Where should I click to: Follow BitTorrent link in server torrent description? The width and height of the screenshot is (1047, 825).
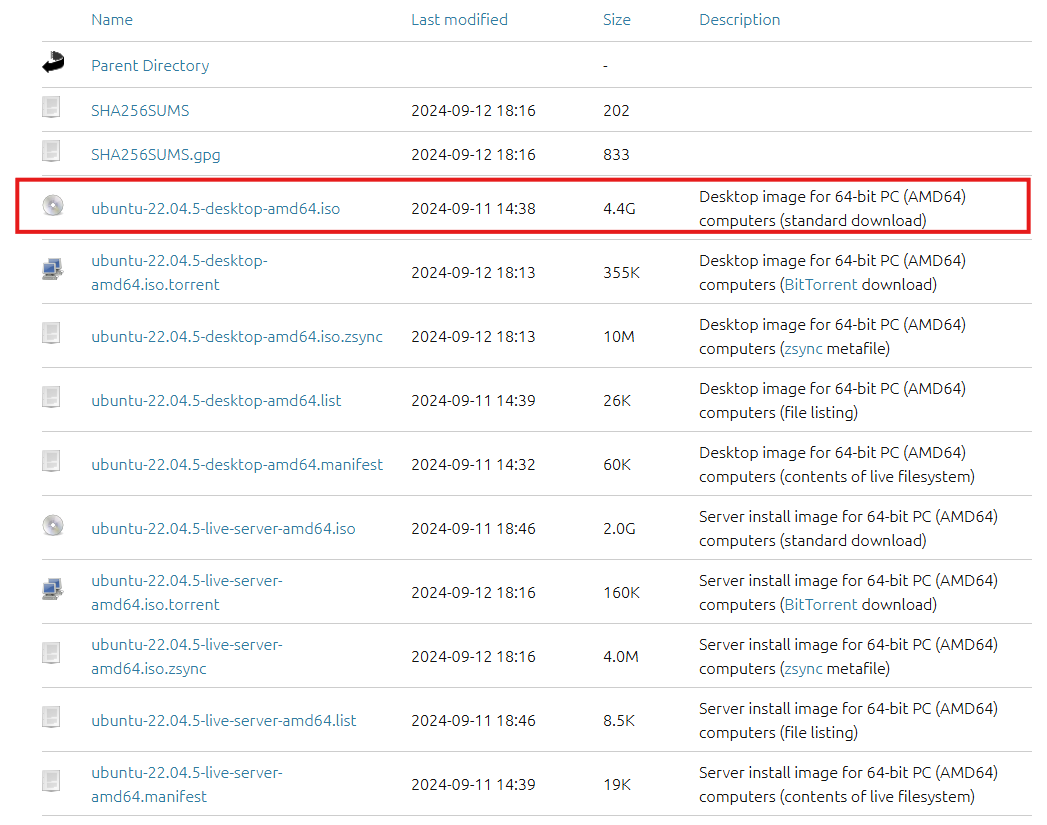tap(821, 604)
